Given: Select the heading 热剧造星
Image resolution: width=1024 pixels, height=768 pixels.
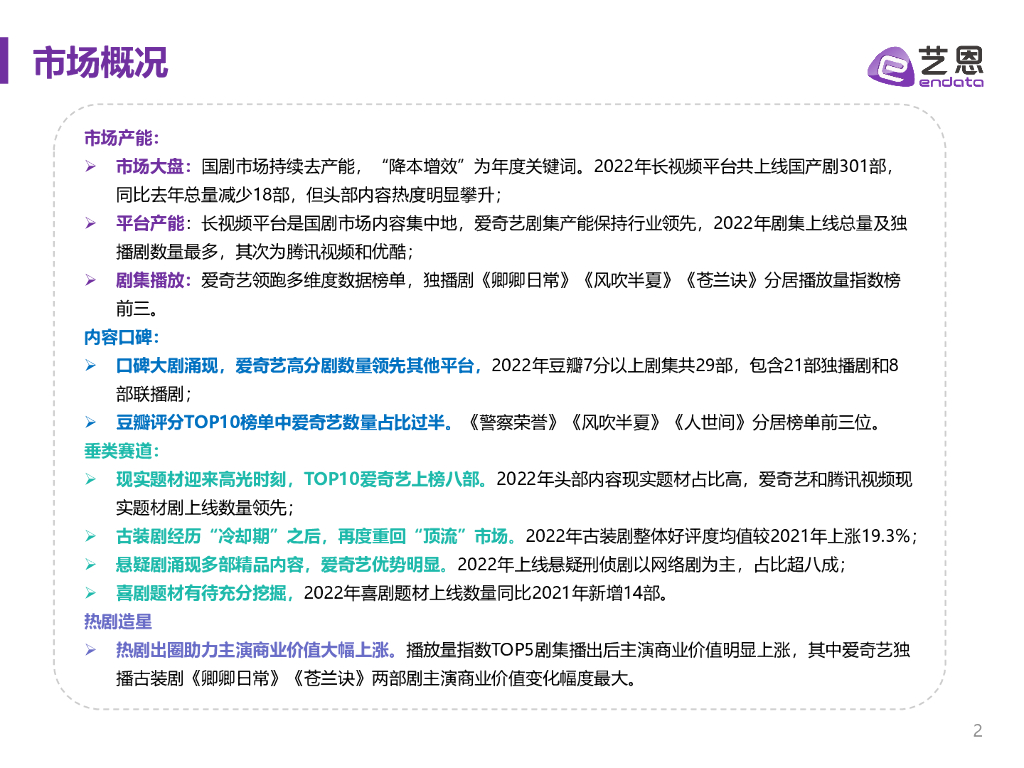Looking at the screenshot, I should tap(118, 621).
